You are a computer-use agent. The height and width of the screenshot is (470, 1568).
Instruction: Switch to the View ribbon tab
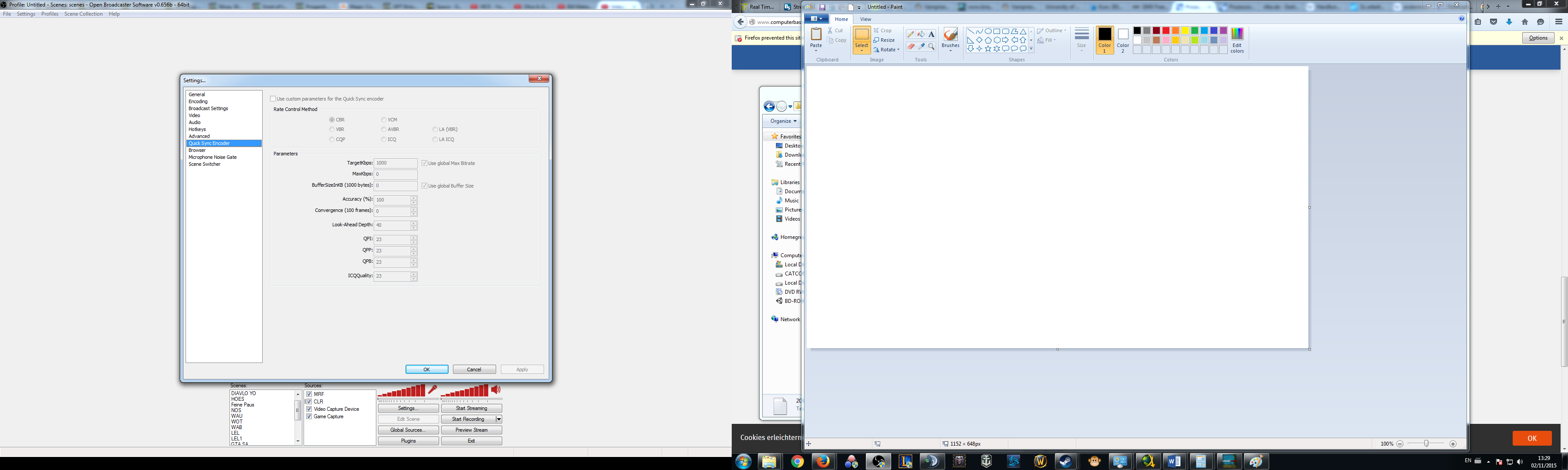click(x=865, y=19)
